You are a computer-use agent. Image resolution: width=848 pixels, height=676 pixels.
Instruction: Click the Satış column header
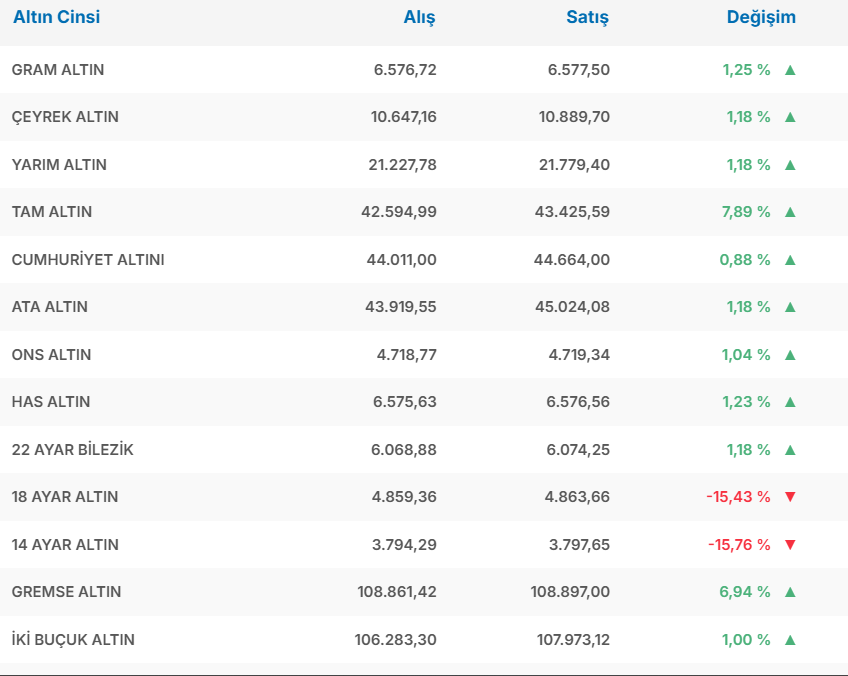click(588, 17)
